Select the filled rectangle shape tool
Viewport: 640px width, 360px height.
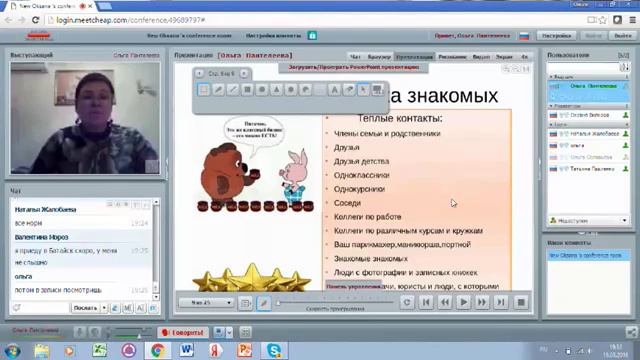pos(247,89)
